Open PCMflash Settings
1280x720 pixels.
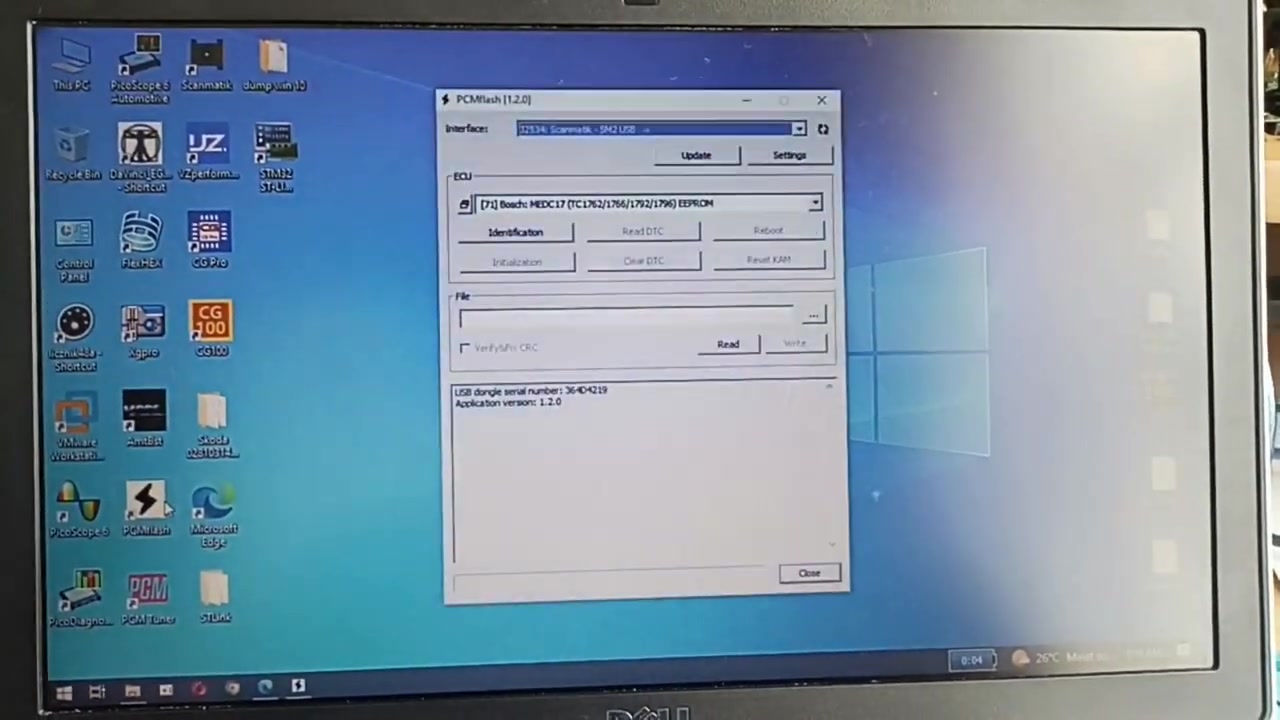click(789, 156)
